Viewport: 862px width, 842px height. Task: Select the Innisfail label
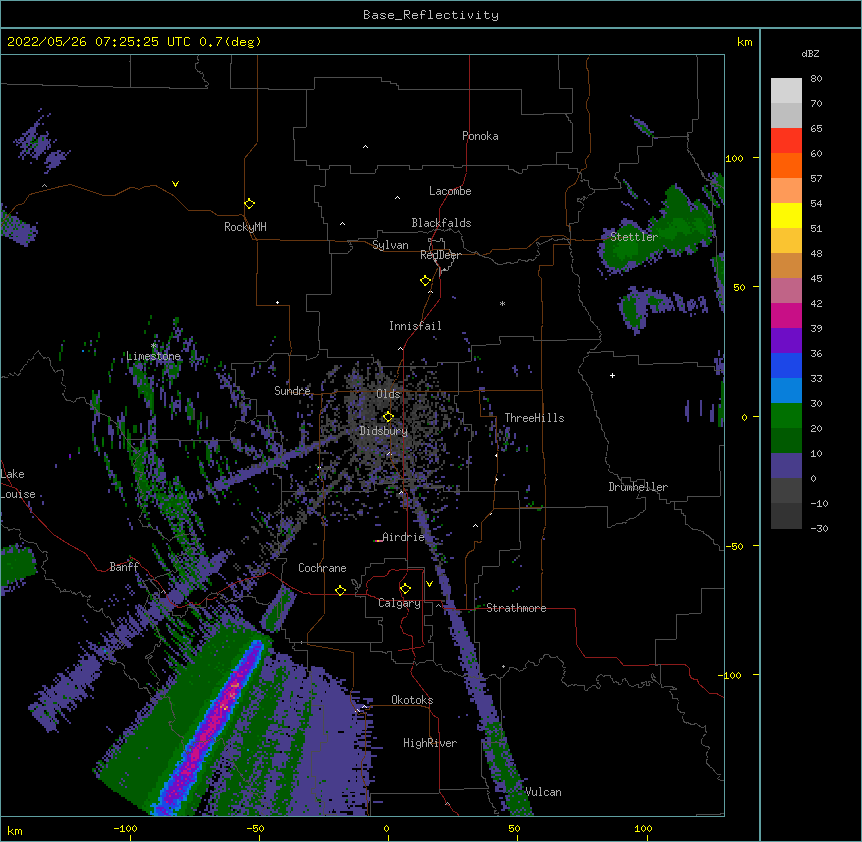[415, 326]
